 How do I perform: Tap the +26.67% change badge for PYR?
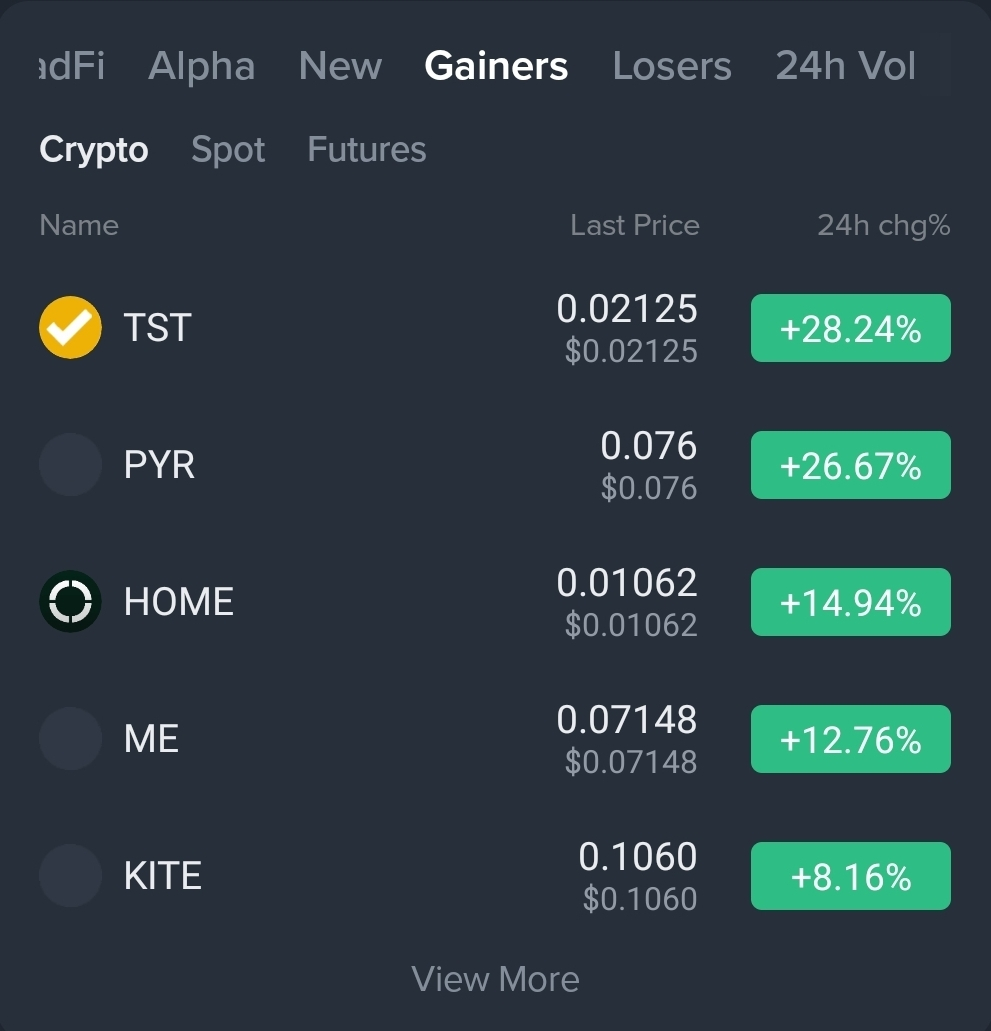click(x=851, y=465)
